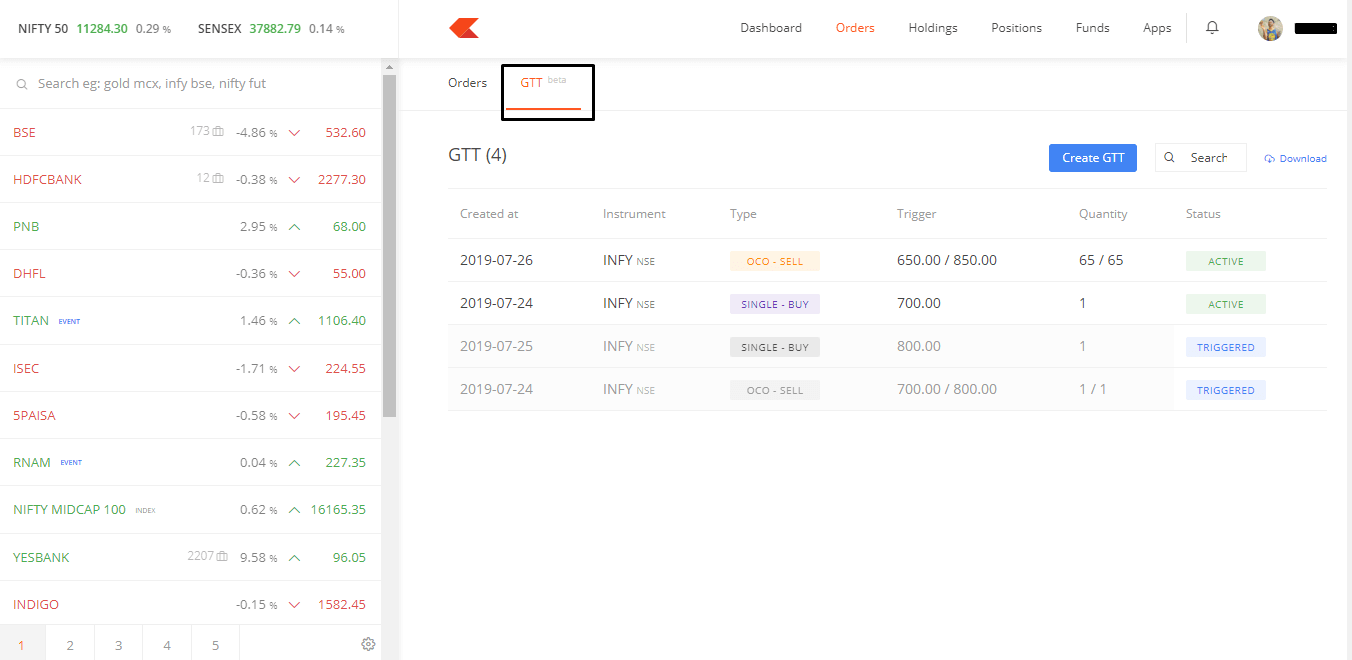The height and width of the screenshot is (660, 1352).
Task: Focus the GTT search field
Action: click(x=1201, y=158)
